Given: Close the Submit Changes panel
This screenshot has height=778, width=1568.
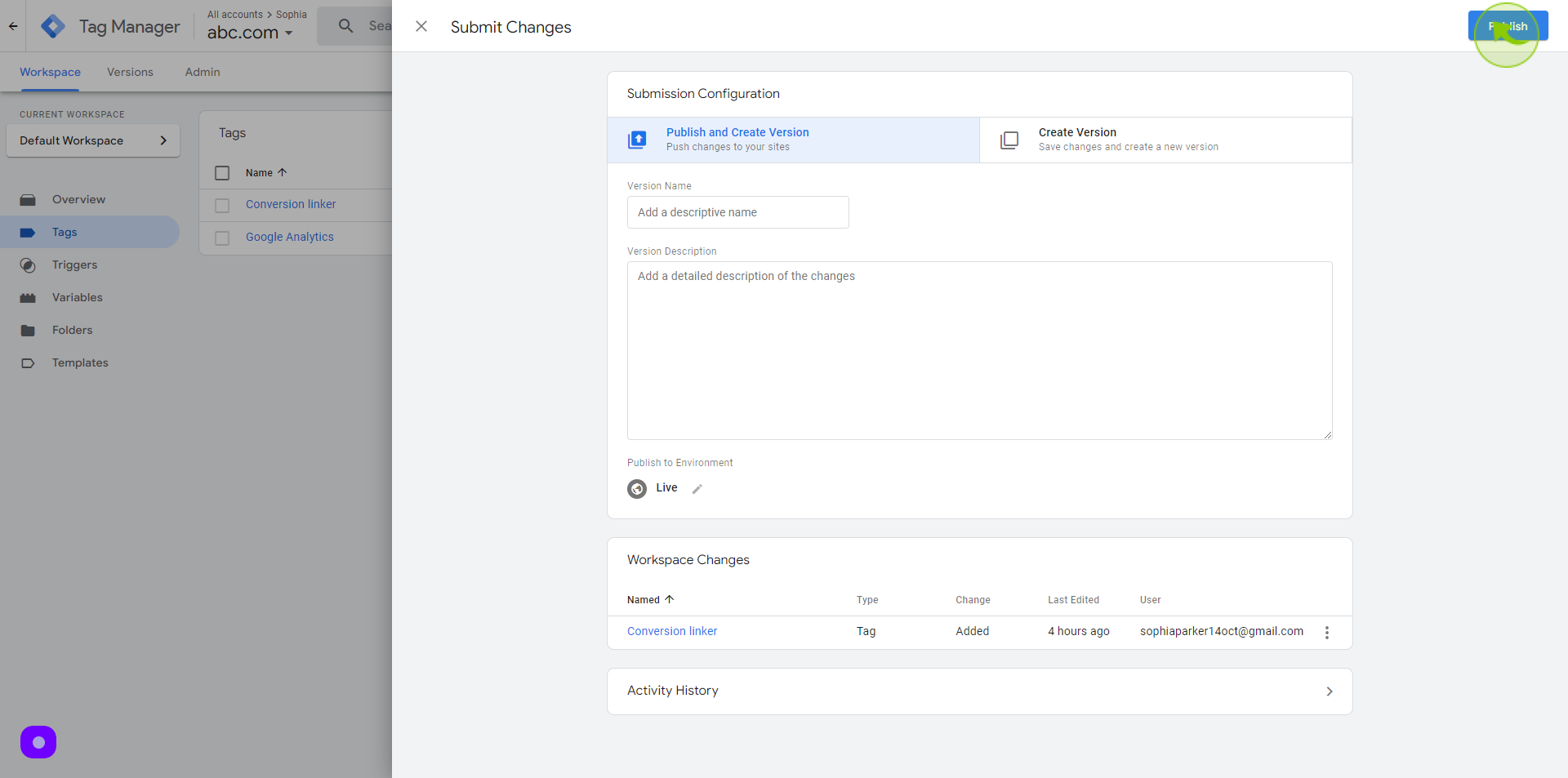Looking at the screenshot, I should (x=421, y=26).
